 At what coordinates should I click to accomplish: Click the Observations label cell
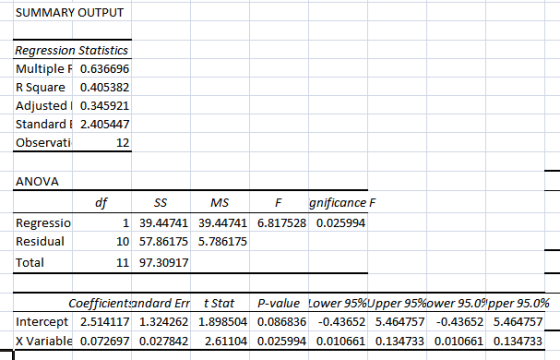click(44, 143)
